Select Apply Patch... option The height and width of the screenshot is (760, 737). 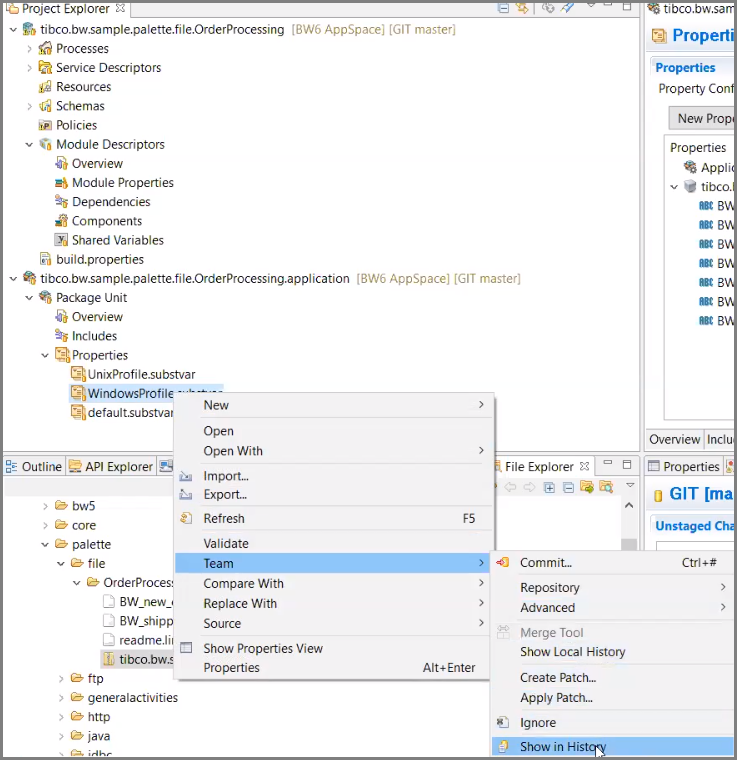[613, 697]
